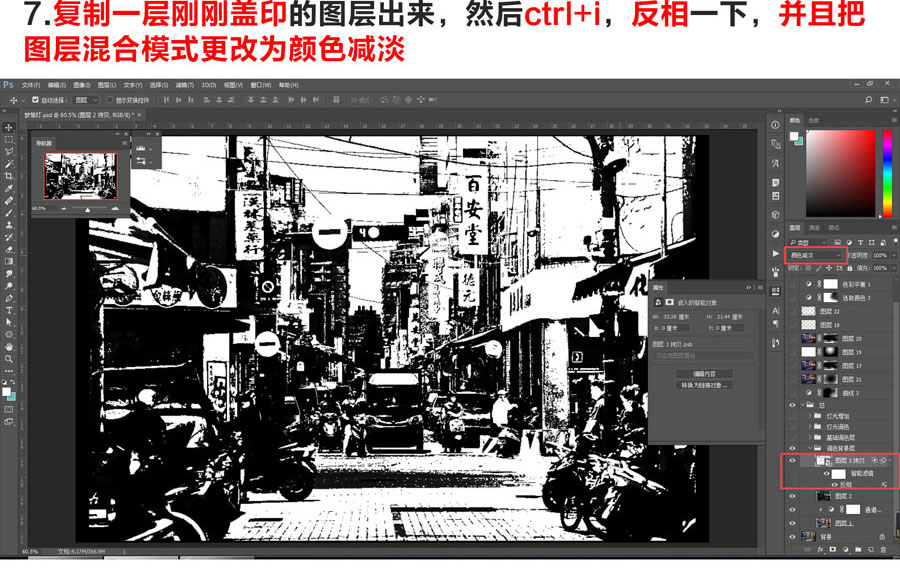900x568 pixels.
Task: Toggle visibility of 反相 smart filter
Action: point(835,485)
